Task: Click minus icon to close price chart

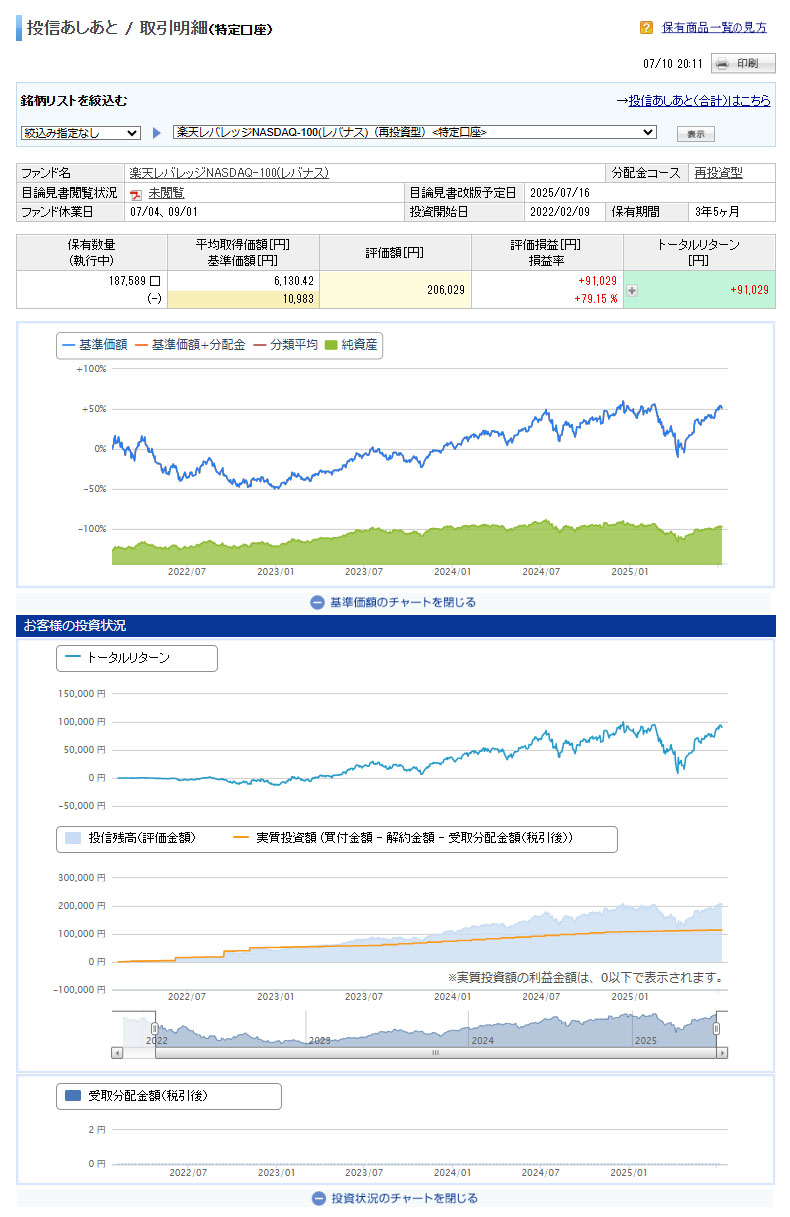Action: (x=317, y=602)
